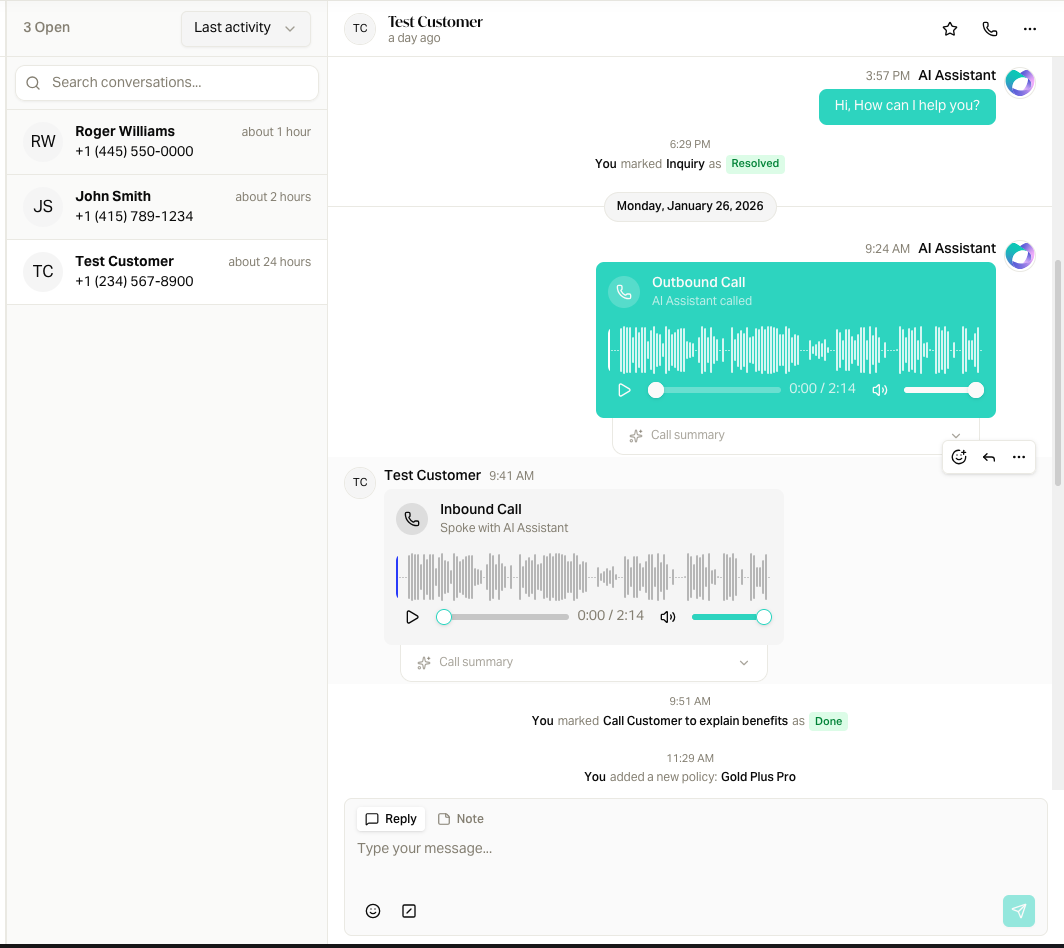
Task: Click phone number +1 (445) 550-0000
Action: point(134,151)
